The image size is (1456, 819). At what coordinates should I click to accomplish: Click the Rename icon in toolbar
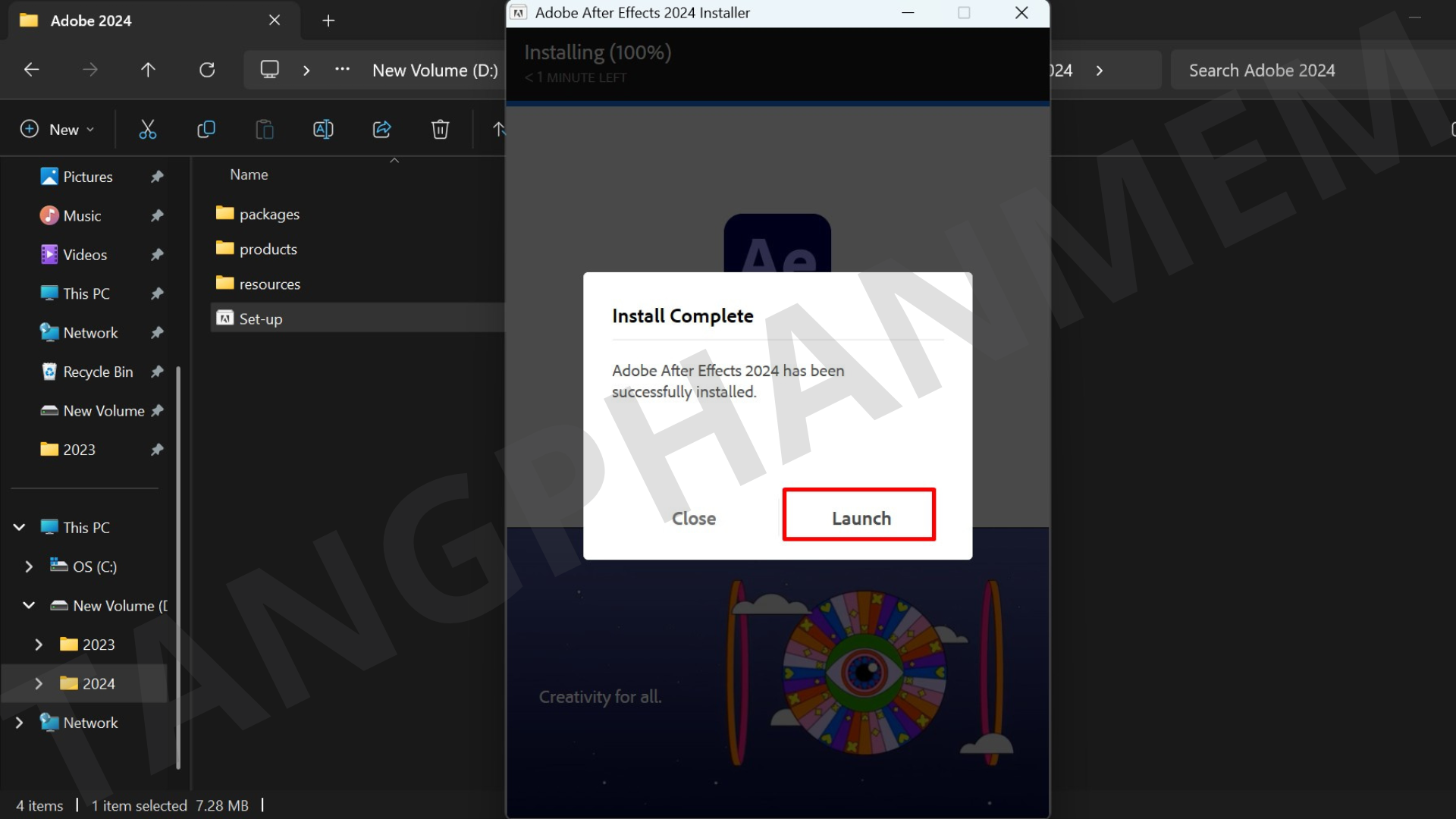323,130
